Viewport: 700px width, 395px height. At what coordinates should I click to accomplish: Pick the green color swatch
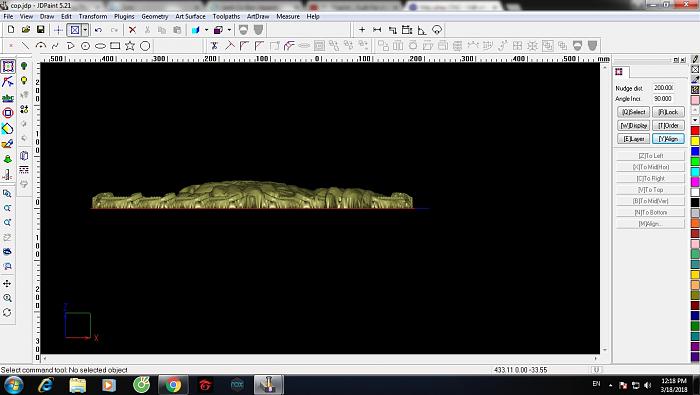point(695,161)
